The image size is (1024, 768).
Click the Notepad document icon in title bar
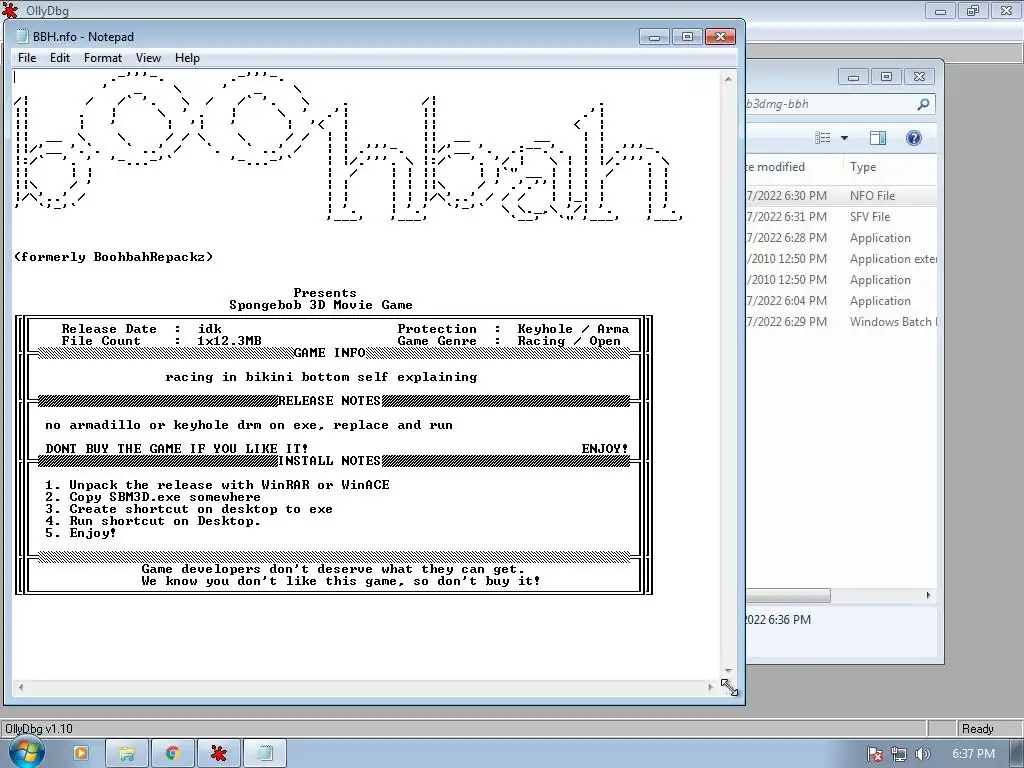pyautogui.click(x=22, y=37)
